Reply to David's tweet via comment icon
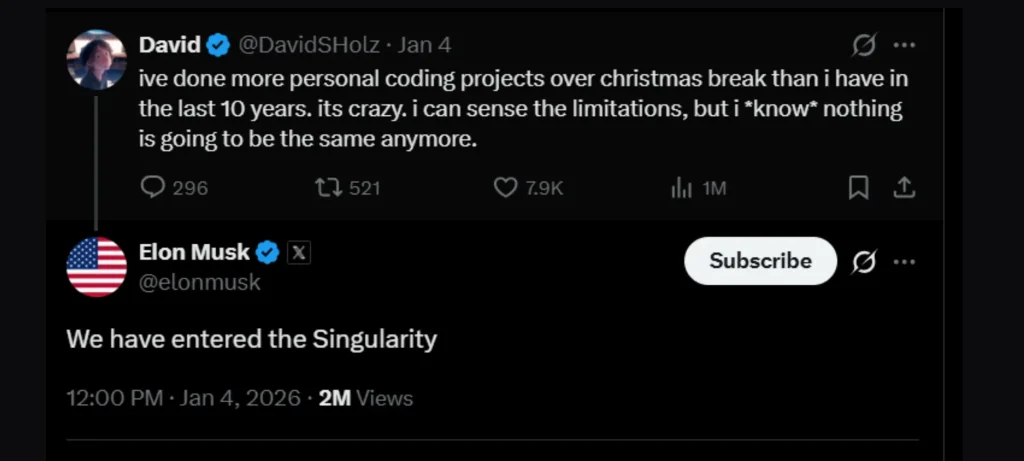The height and width of the screenshot is (461, 1024). click(153, 187)
